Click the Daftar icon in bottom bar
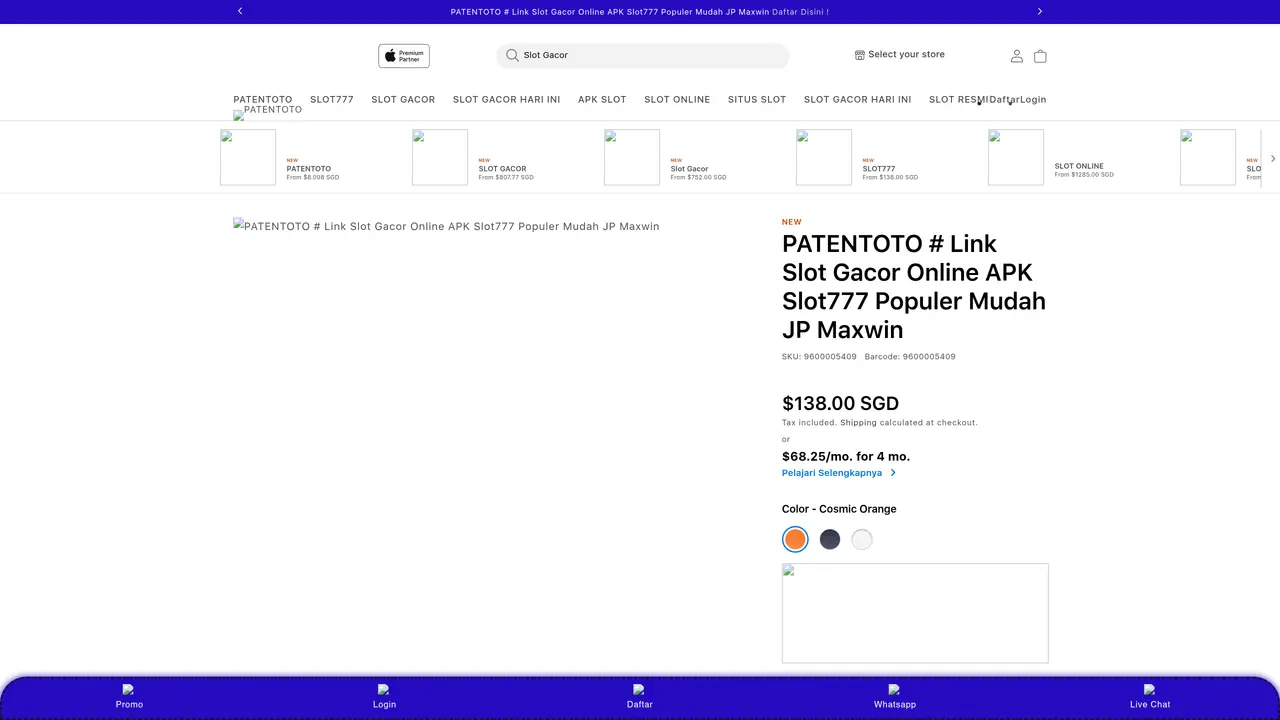 639,689
